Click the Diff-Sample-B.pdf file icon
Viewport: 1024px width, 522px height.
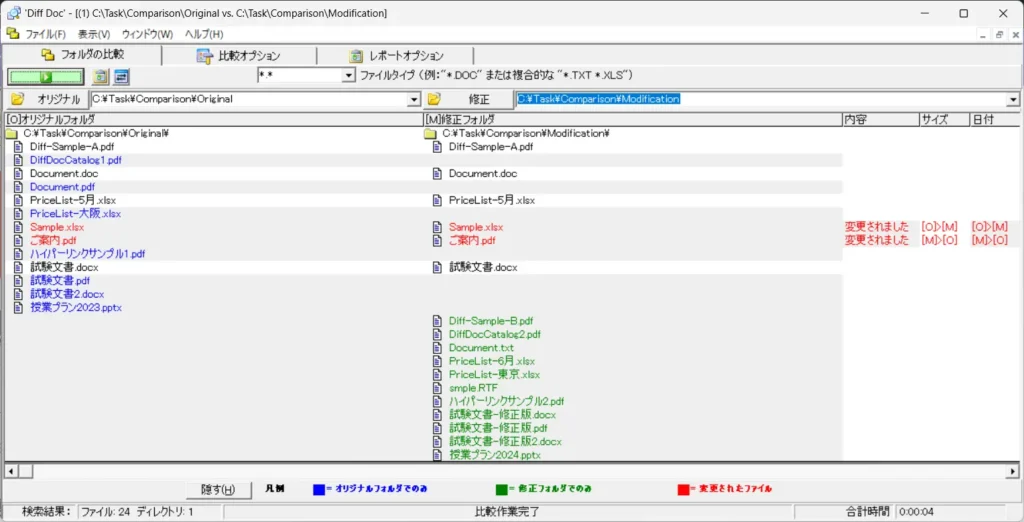[x=437, y=321]
